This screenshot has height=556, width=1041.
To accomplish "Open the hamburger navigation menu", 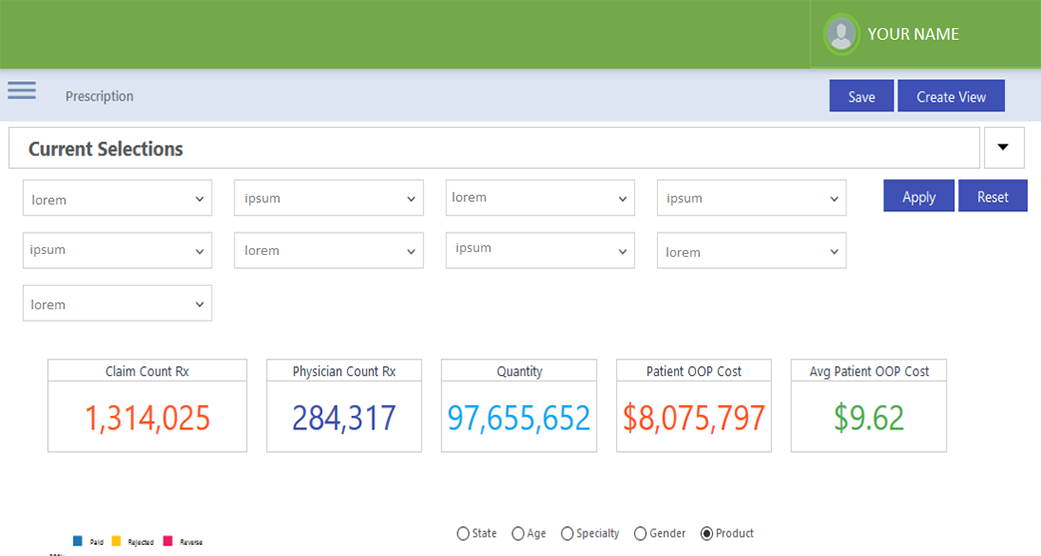I will pos(22,91).
